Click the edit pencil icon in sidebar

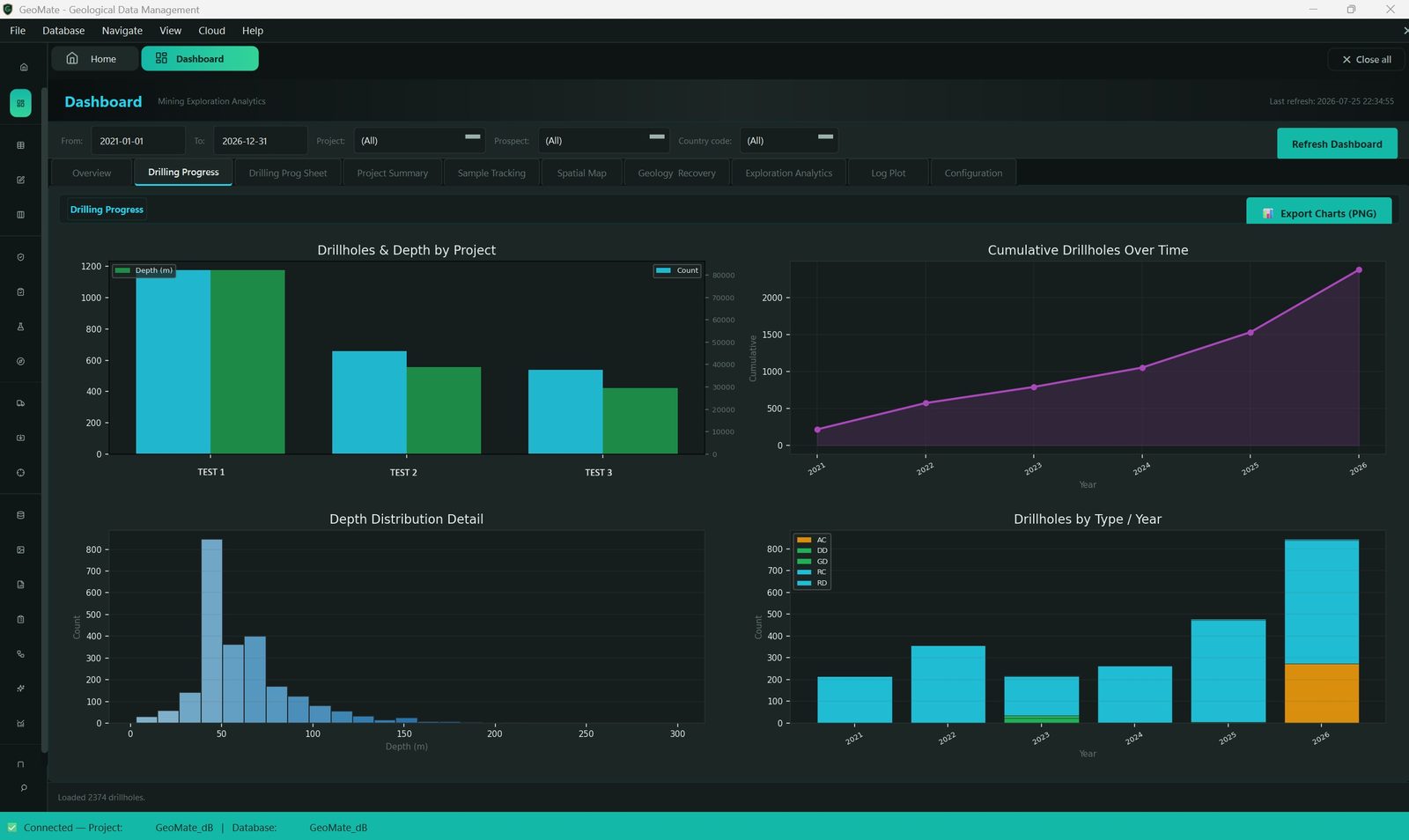(x=20, y=180)
